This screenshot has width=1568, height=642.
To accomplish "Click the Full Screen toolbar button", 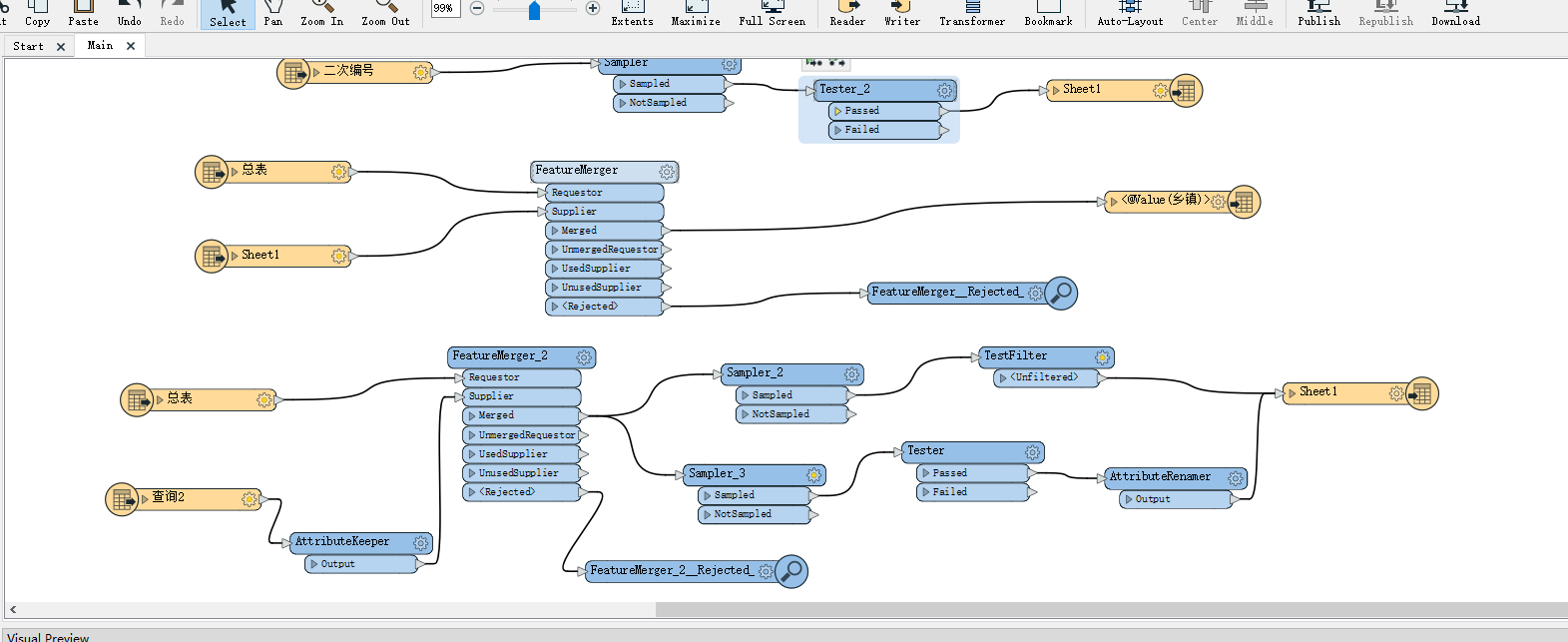I will pyautogui.click(x=772, y=13).
